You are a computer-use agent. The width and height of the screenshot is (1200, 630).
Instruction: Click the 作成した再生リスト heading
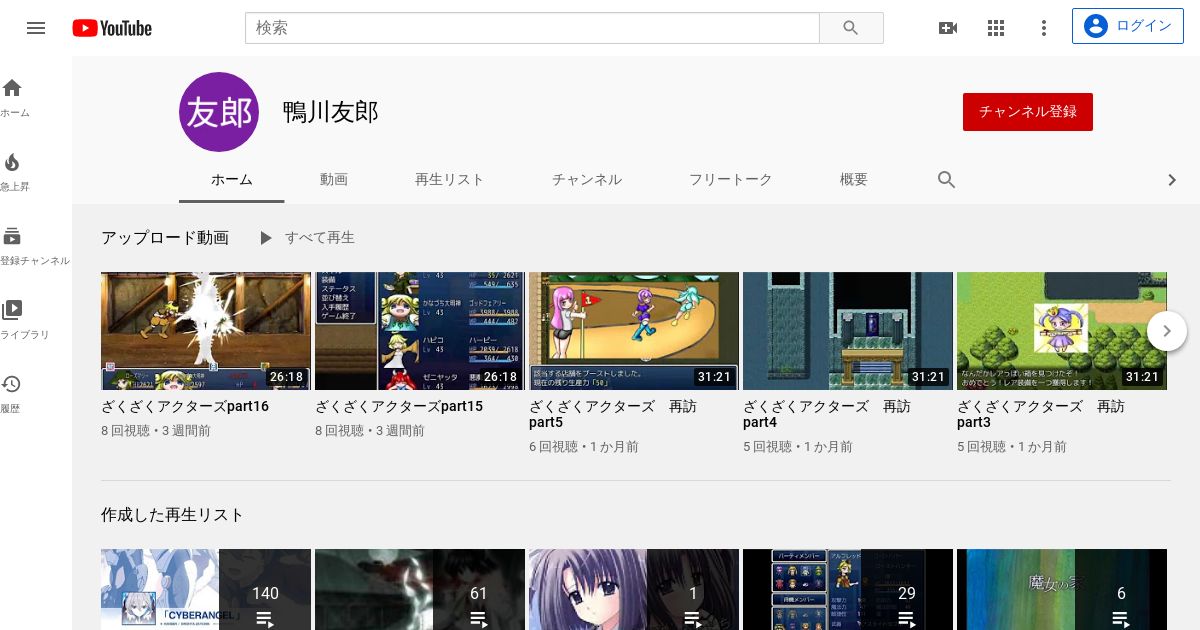click(x=172, y=515)
